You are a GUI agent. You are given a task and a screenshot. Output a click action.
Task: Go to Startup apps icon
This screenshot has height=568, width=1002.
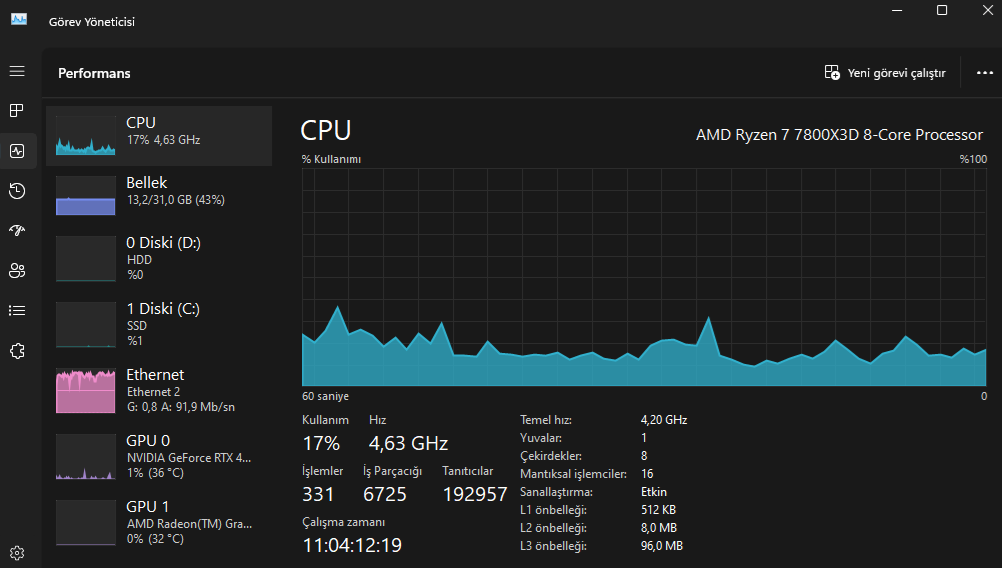pyautogui.click(x=17, y=231)
